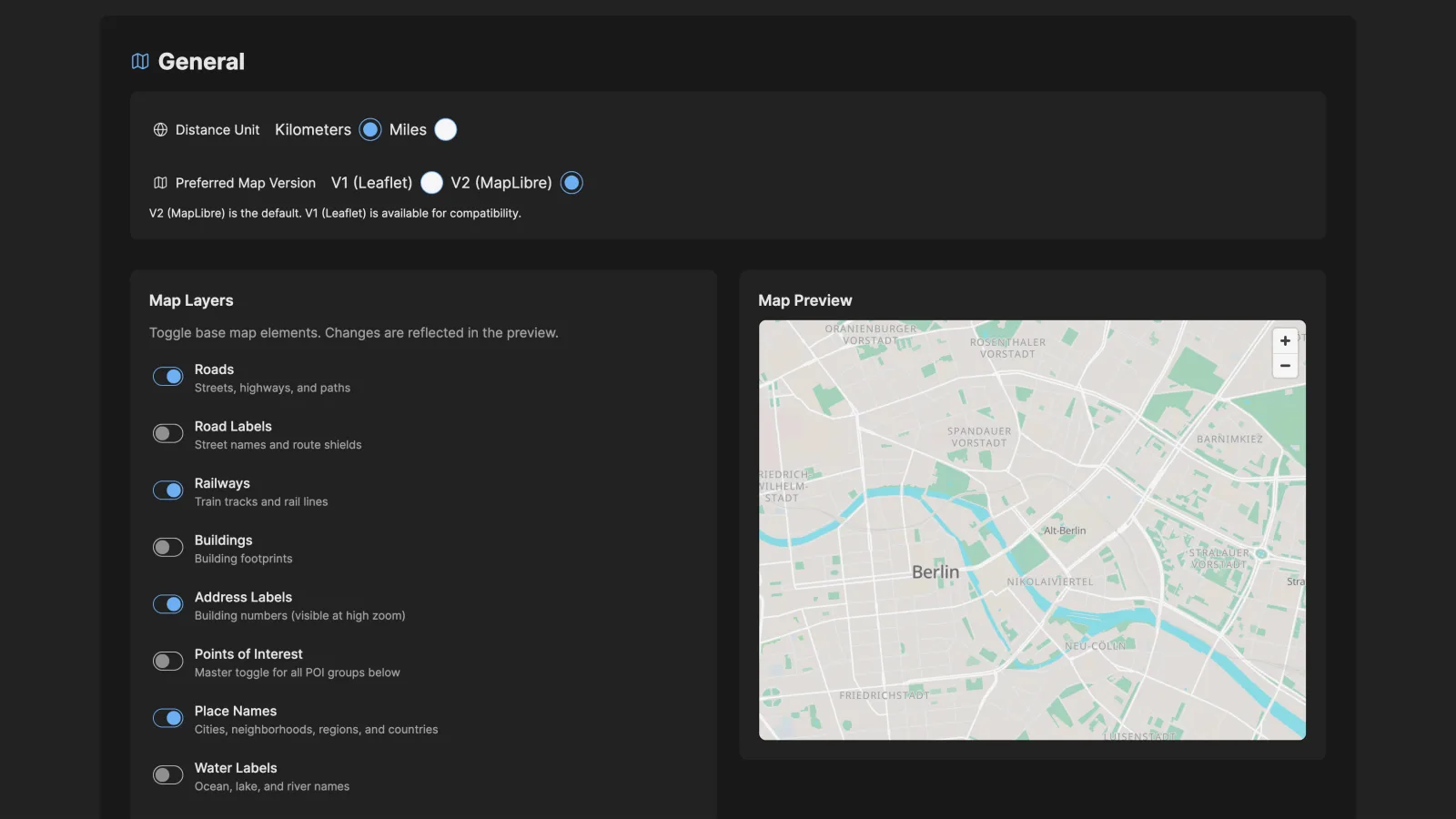Click 'Building numbers (visible at high zoom)' text
Viewport: 1456px width, 819px height.
(x=299, y=616)
